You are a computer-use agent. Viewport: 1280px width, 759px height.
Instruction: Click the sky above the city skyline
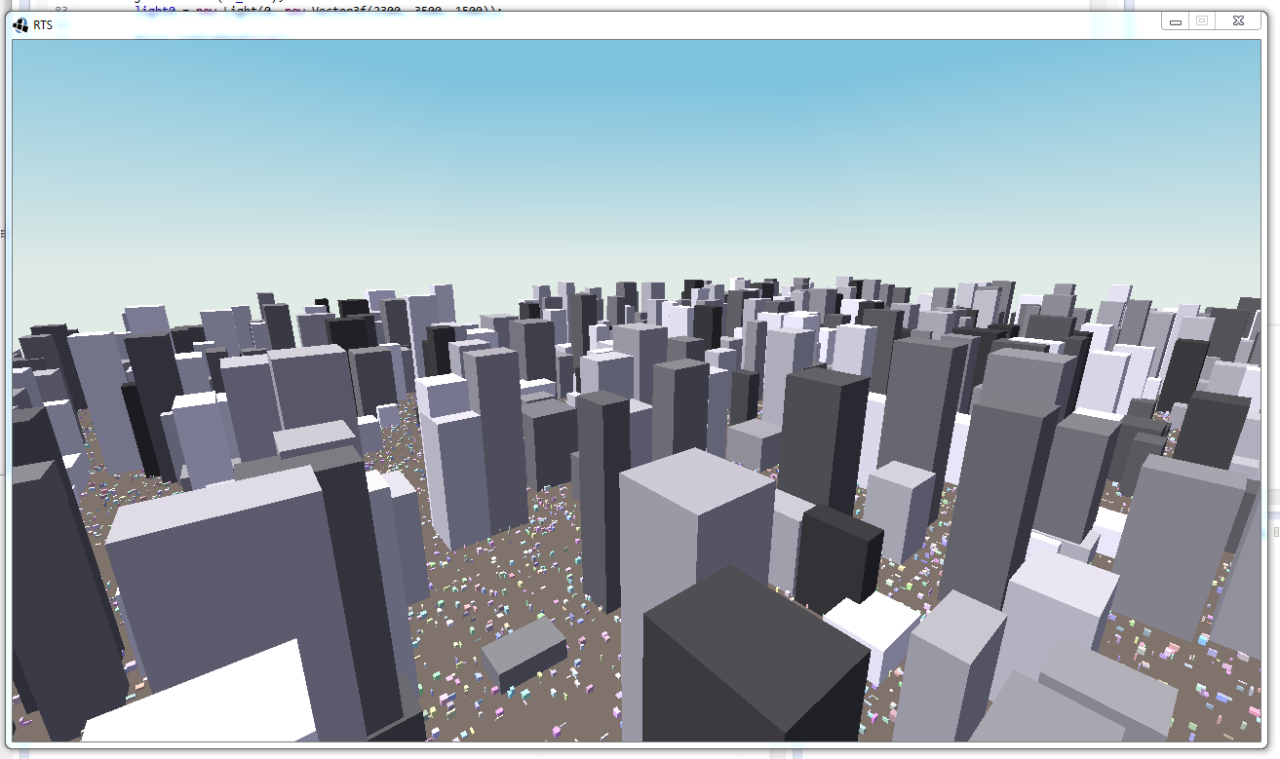click(x=640, y=150)
